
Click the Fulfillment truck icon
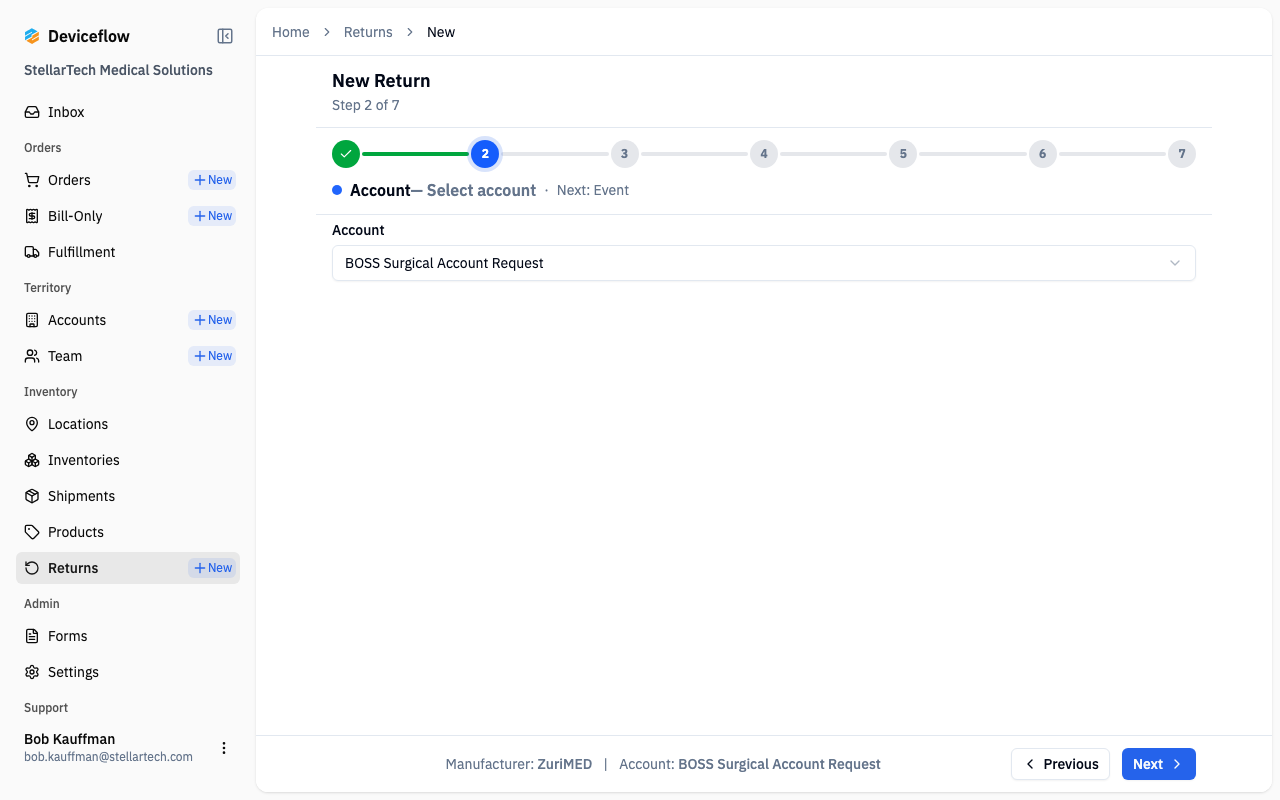pyautogui.click(x=32, y=252)
